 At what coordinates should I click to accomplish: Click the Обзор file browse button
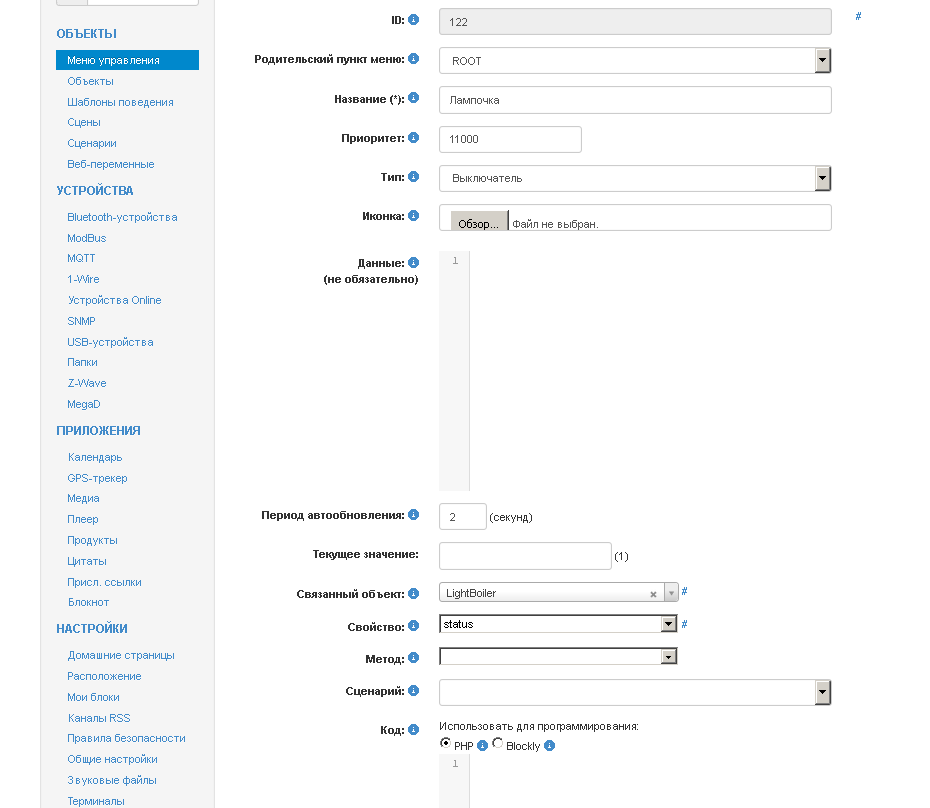(x=478, y=224)
